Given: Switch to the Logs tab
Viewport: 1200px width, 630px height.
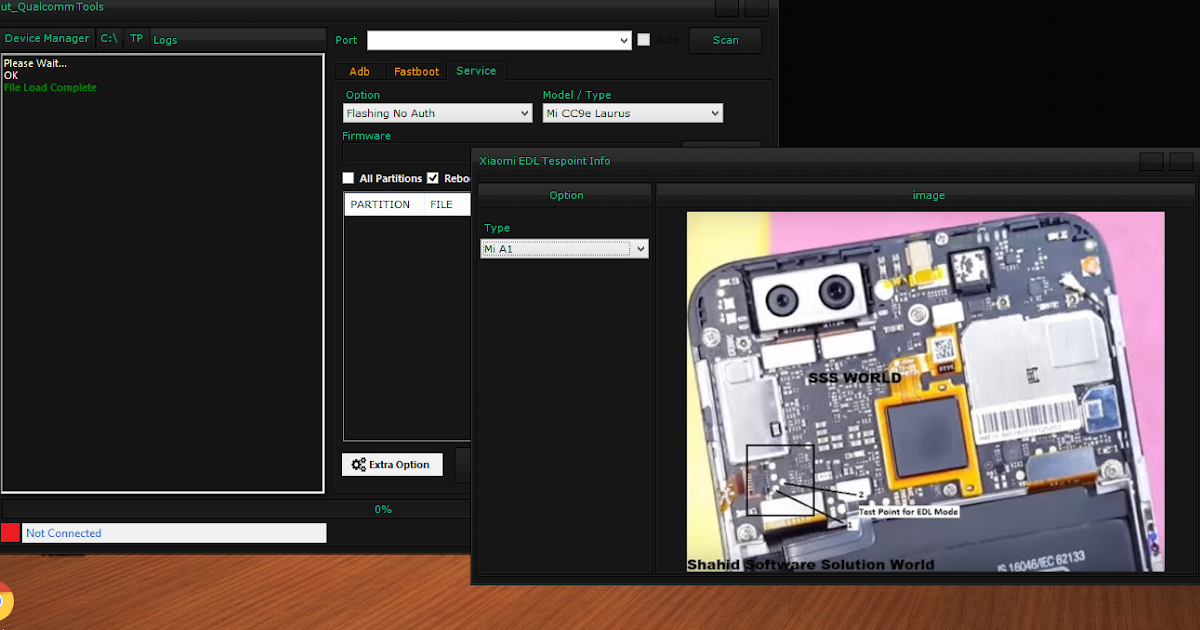Looking at the screenshot, I should coord(165,40).
